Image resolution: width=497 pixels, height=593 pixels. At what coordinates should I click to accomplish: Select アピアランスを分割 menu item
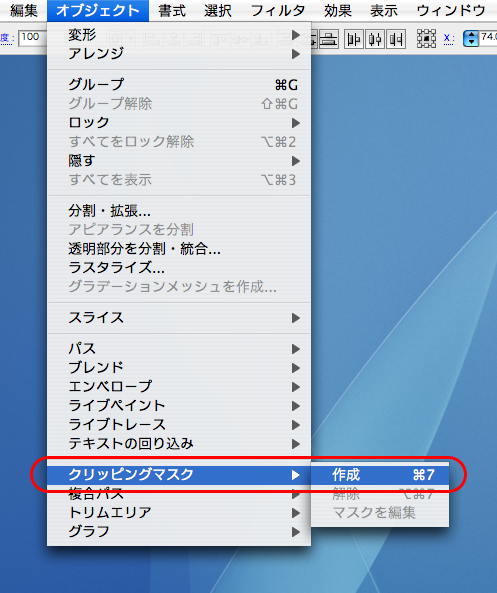click(179, 230)
